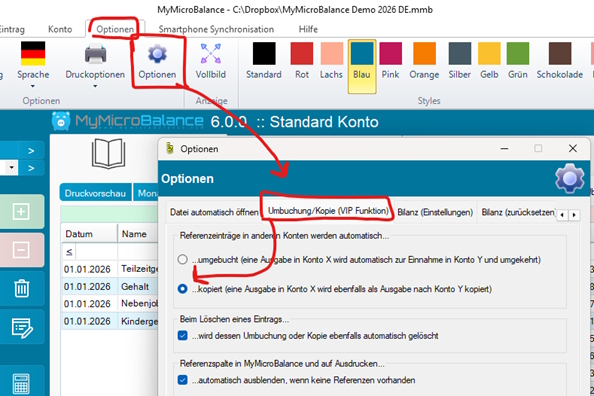The width and height of the screenshot is (594, 396).
Task: Switch to Datei automatisch öffnen tab
Action: [214, 212]
